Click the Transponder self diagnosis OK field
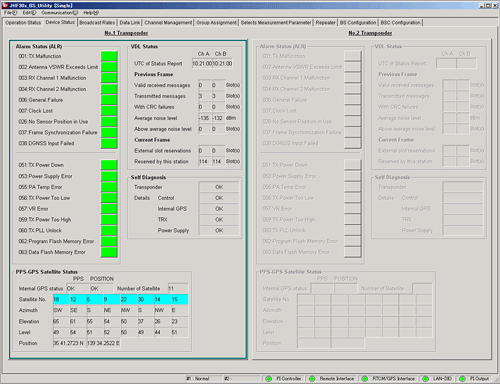The image size is (500, 384). [x=219, y=187]
